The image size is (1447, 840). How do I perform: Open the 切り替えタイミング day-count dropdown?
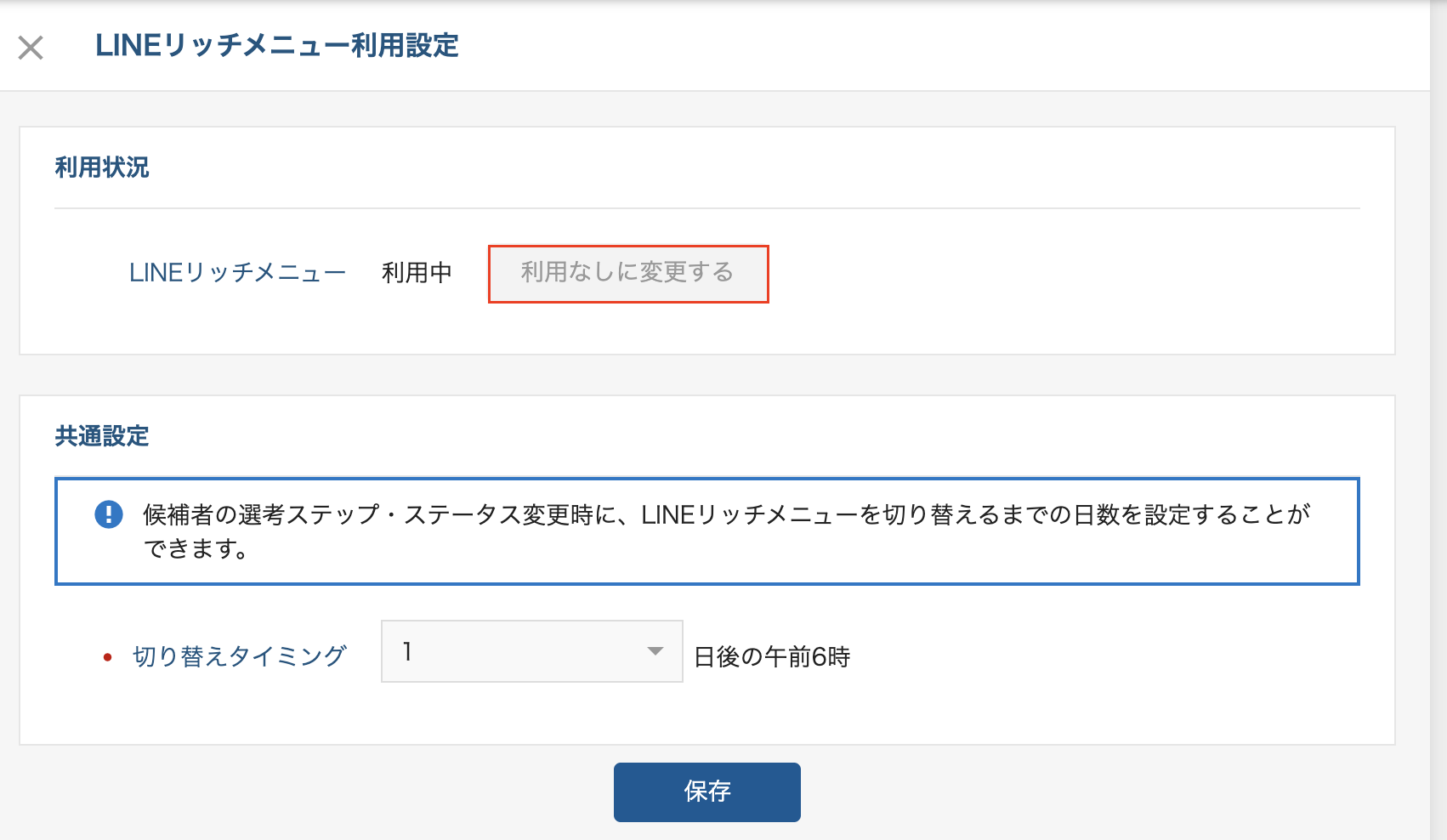[x=531, y=651]
